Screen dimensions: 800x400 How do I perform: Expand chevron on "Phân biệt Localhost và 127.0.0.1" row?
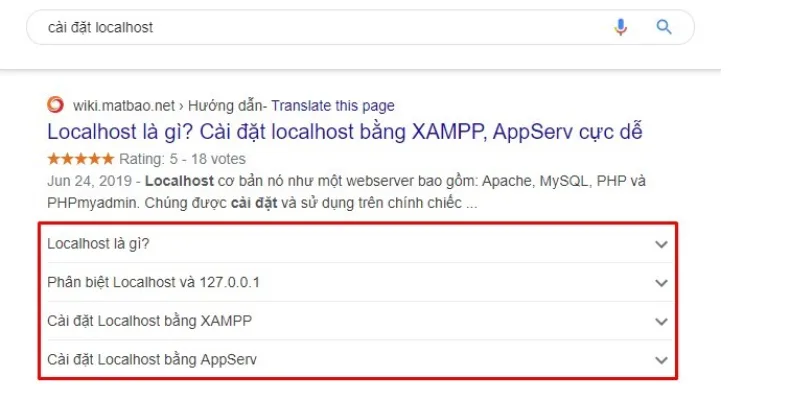661,283
